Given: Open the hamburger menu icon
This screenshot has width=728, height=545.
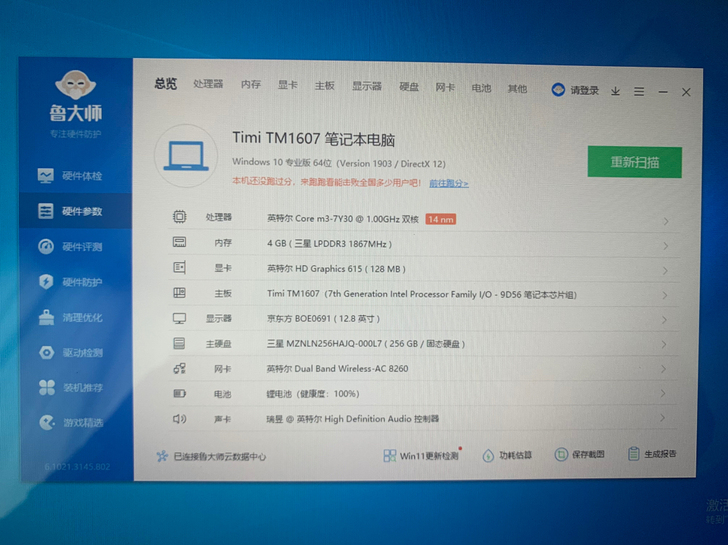Looking at the screenshot, I should [639, 91].
